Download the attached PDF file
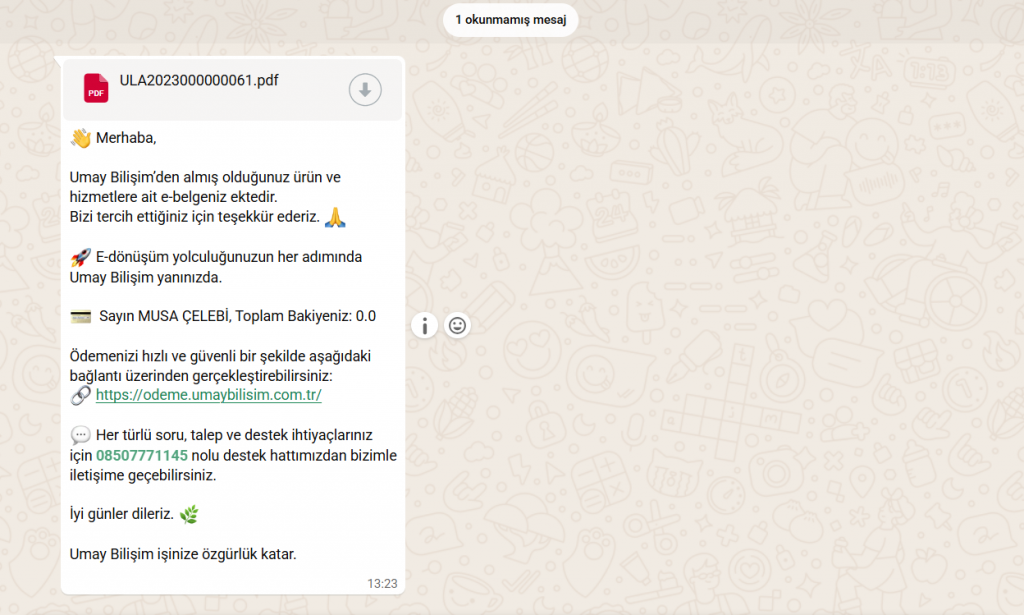1024x615 pixels. [365, 90]
